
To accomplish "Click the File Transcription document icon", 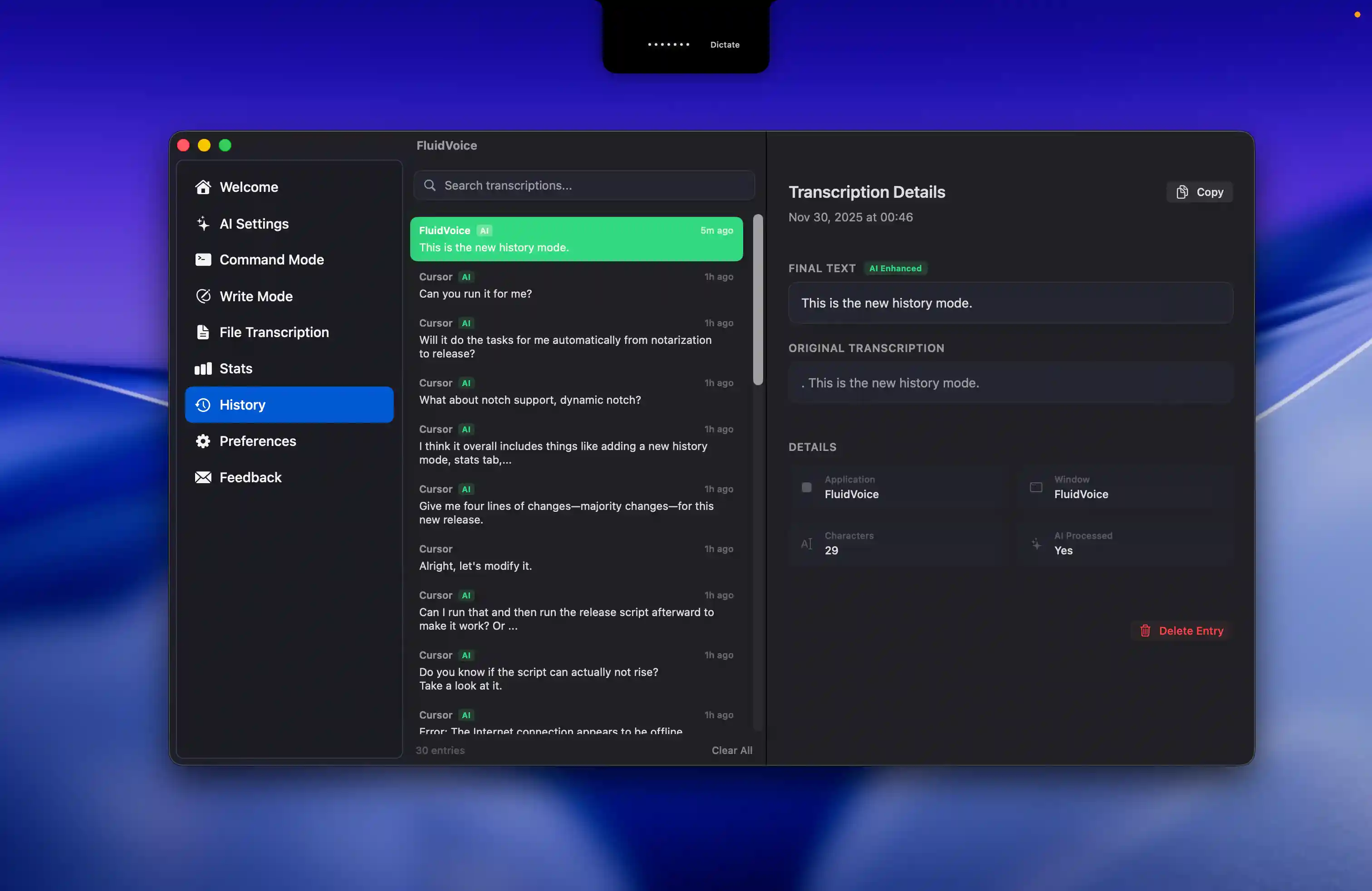I will tap(203, 332).
